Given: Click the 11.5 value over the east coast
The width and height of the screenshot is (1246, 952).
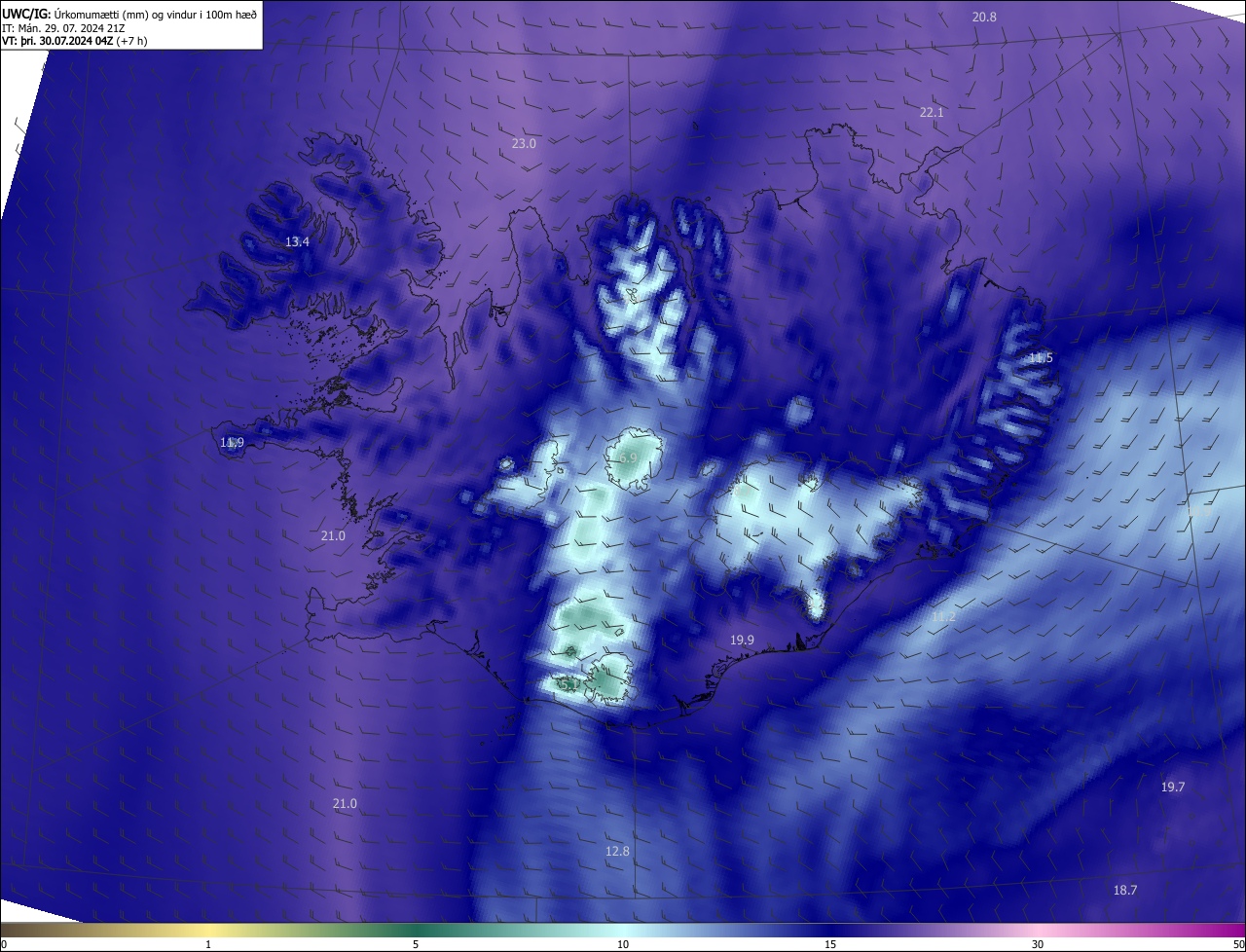Looking at the screenshot, I should (1041, 358).
